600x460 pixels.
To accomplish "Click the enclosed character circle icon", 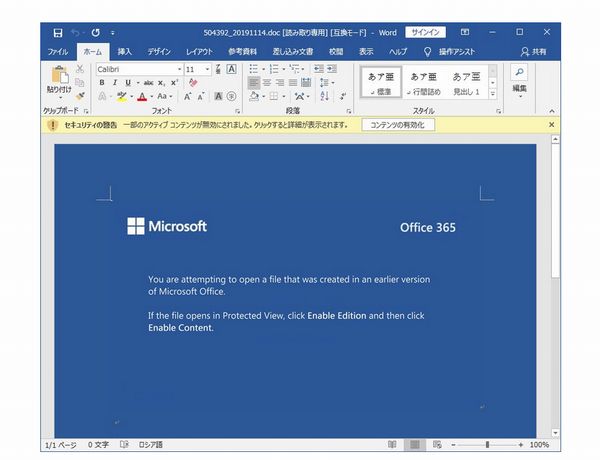I will click(231, 96).
